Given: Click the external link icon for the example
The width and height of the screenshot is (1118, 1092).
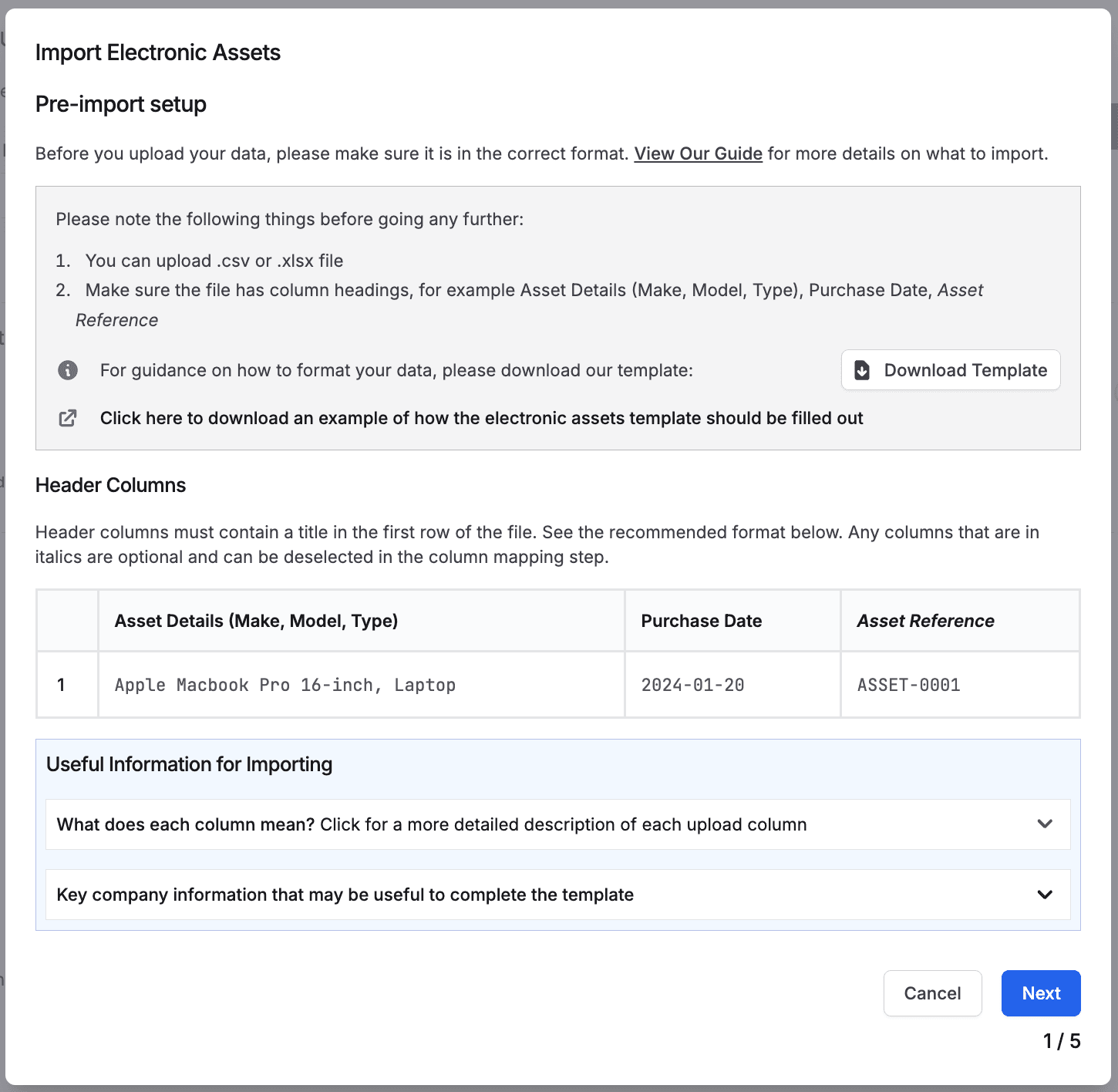Looking at the screenshot, I should pyautogui.click(x=68, y=418).
